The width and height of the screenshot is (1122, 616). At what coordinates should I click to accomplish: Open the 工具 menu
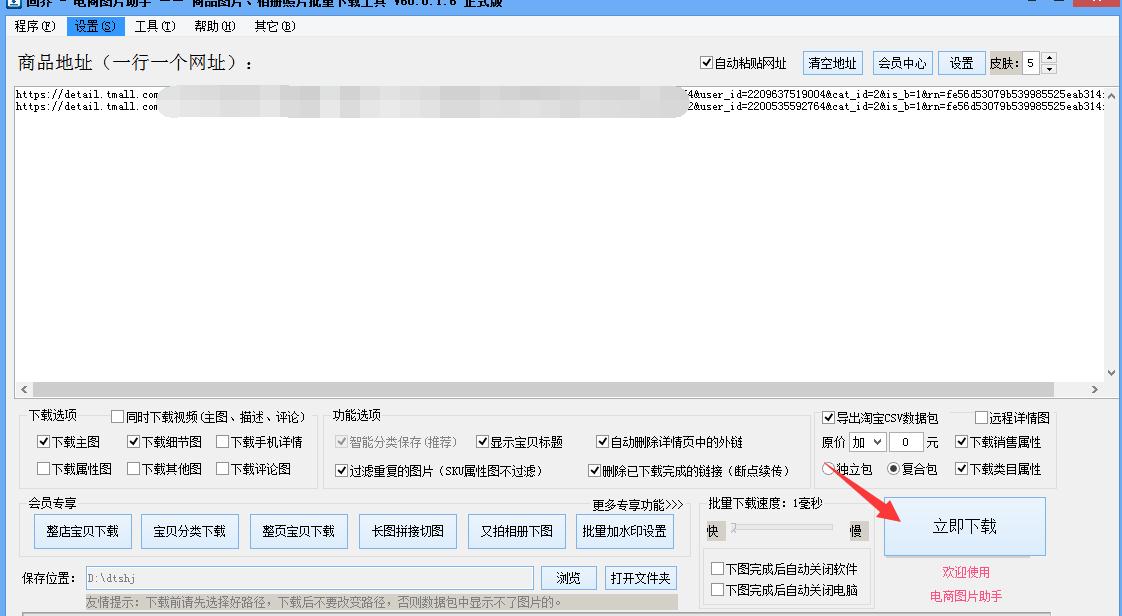tap(154, 27)
